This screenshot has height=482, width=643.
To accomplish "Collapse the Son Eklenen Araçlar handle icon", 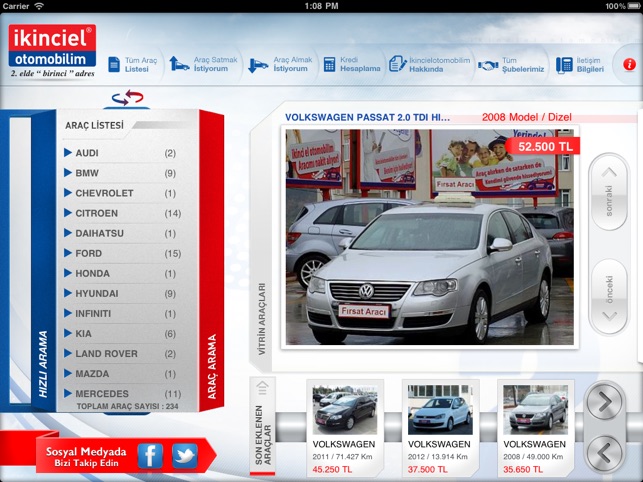I will [262, 388].
